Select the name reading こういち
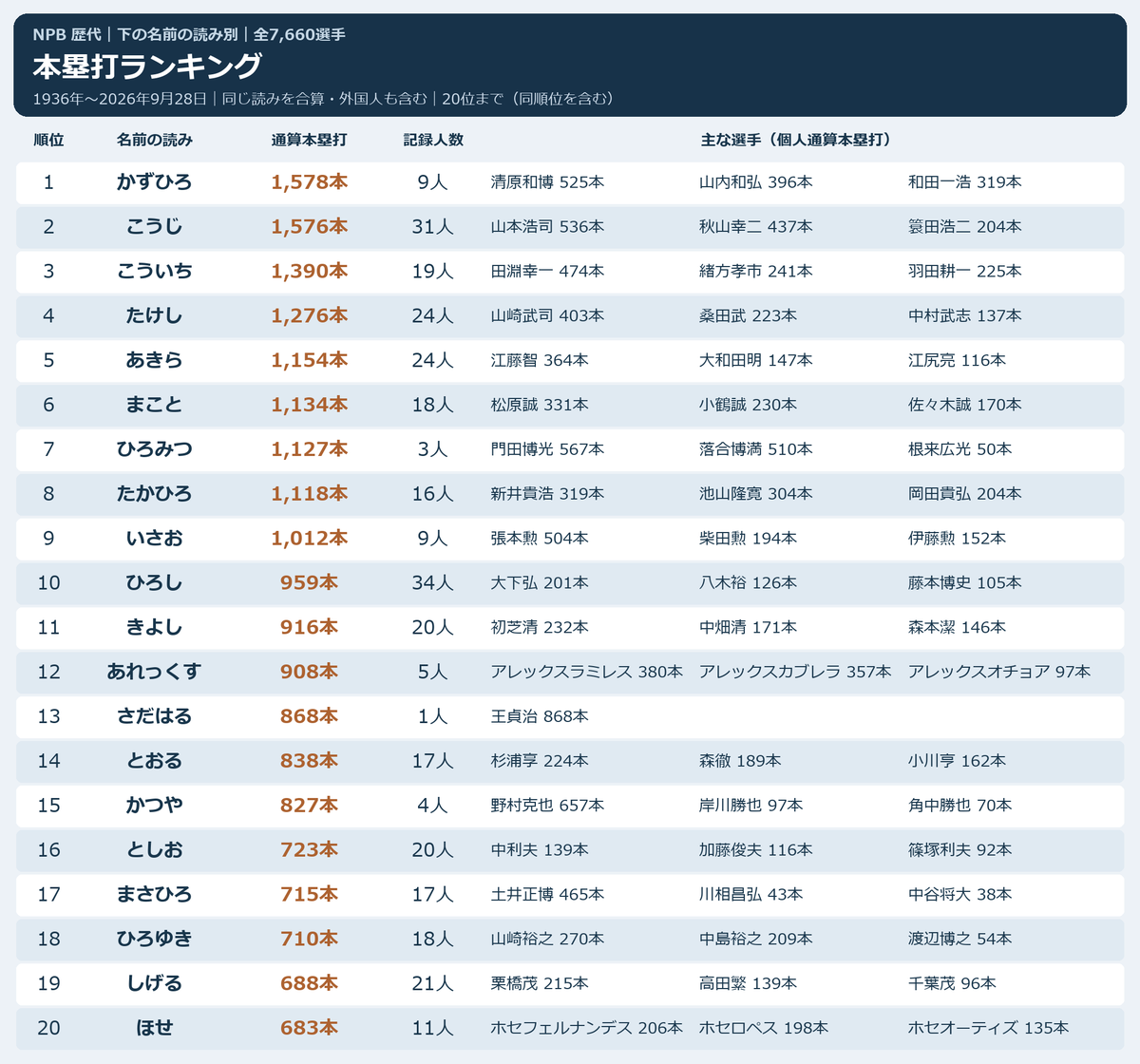Screen dimensions: 1140x1064 [155, 271]
